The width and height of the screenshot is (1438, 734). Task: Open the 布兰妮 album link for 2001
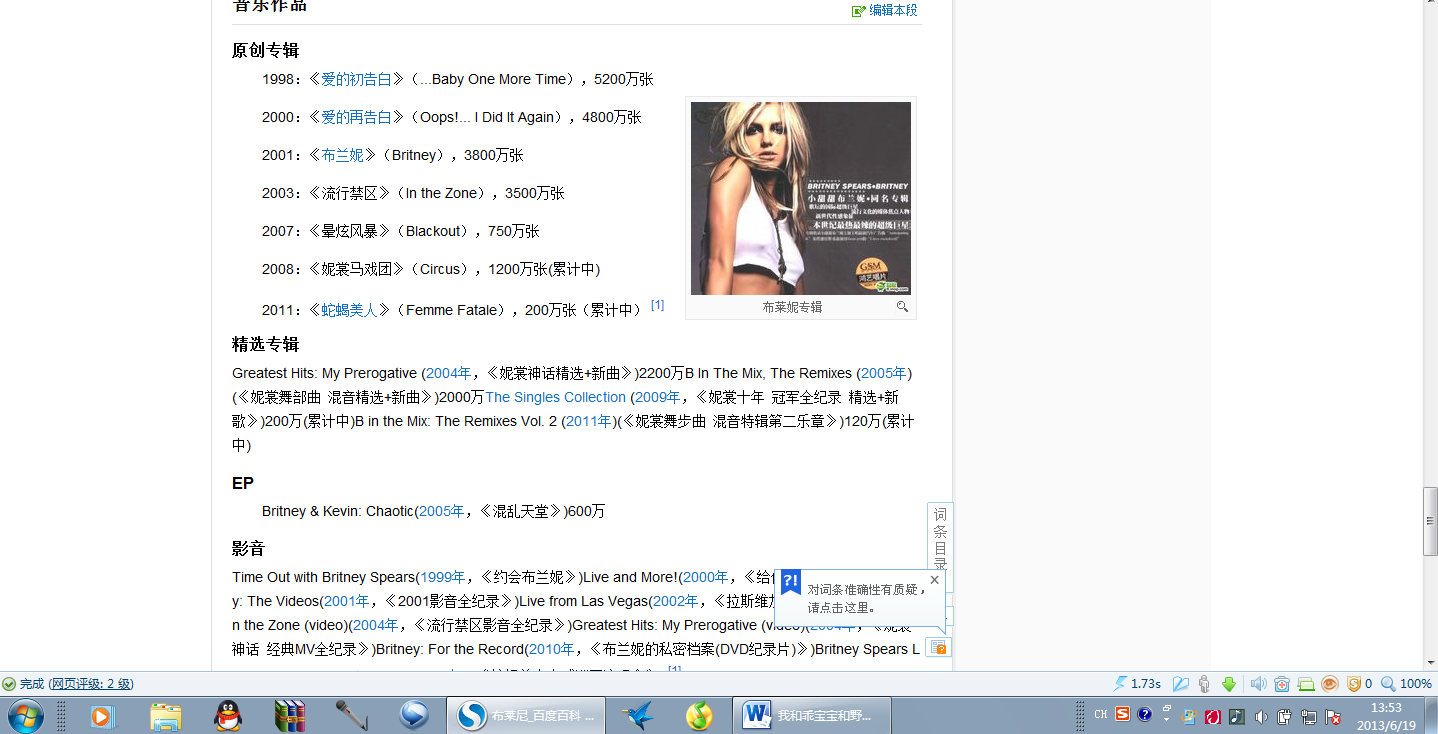[342, 155]
